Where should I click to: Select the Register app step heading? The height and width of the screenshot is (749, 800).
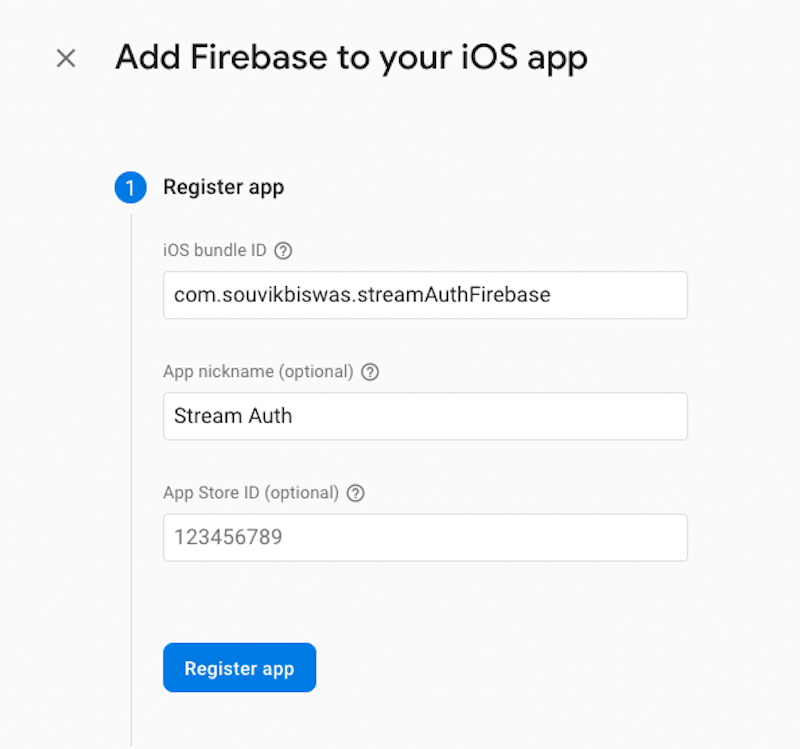pos(223,187)
